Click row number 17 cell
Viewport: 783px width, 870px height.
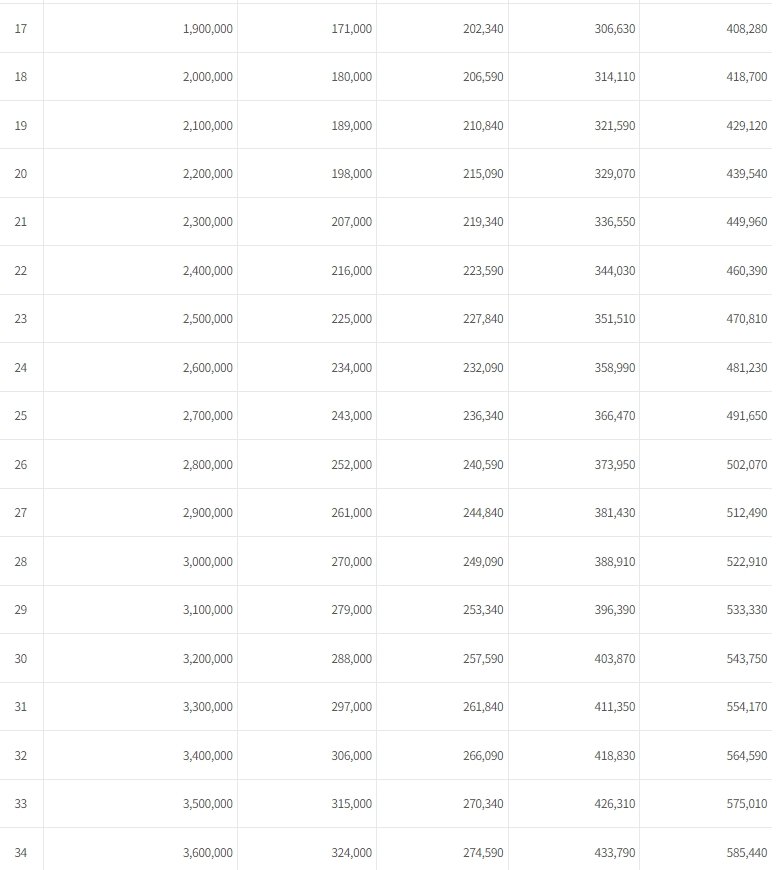point(21,29)
